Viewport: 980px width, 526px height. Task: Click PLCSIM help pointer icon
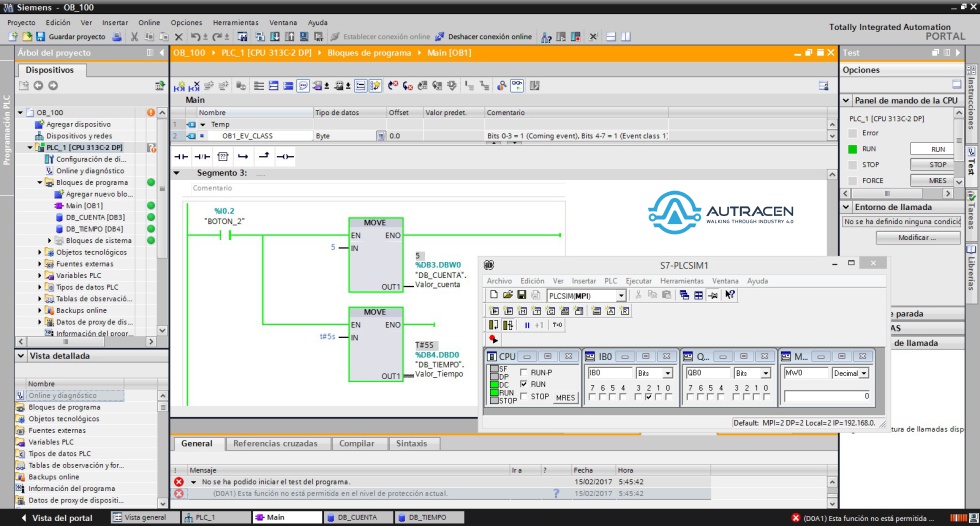coord(729,295)
